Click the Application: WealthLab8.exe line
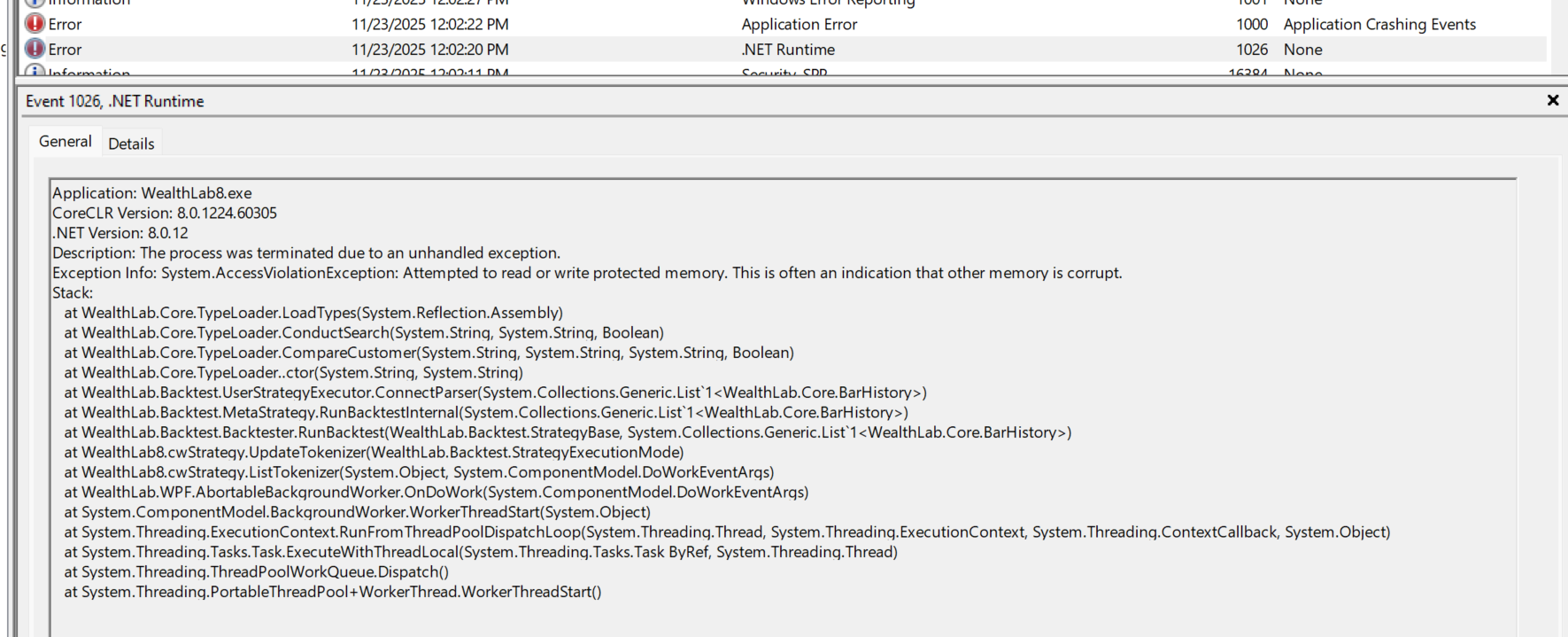Screen dimensions: 1568x637 [152, 193]
